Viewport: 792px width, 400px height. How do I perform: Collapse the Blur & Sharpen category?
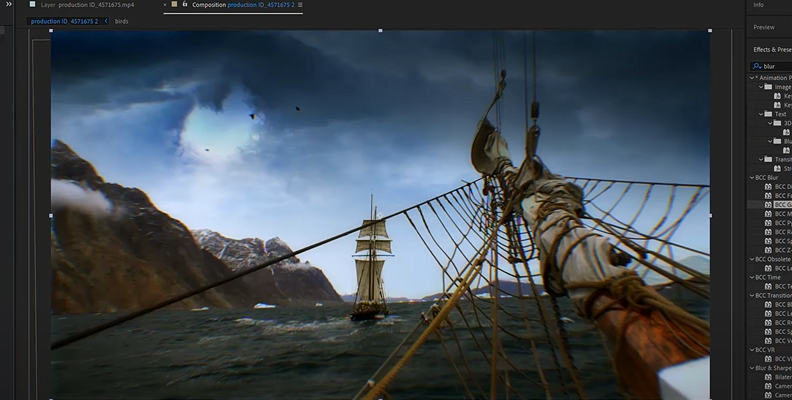point(752,368)
